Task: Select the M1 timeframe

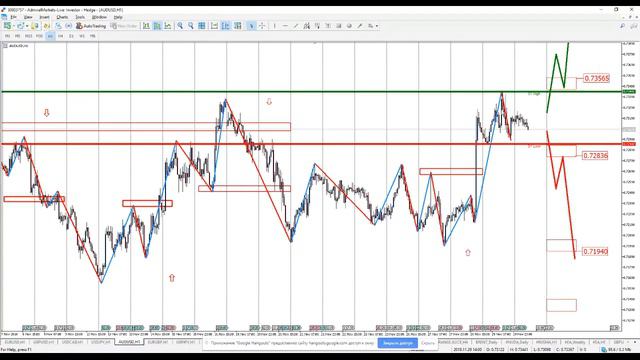Action: pyautogui.click(x=7, y=36)
